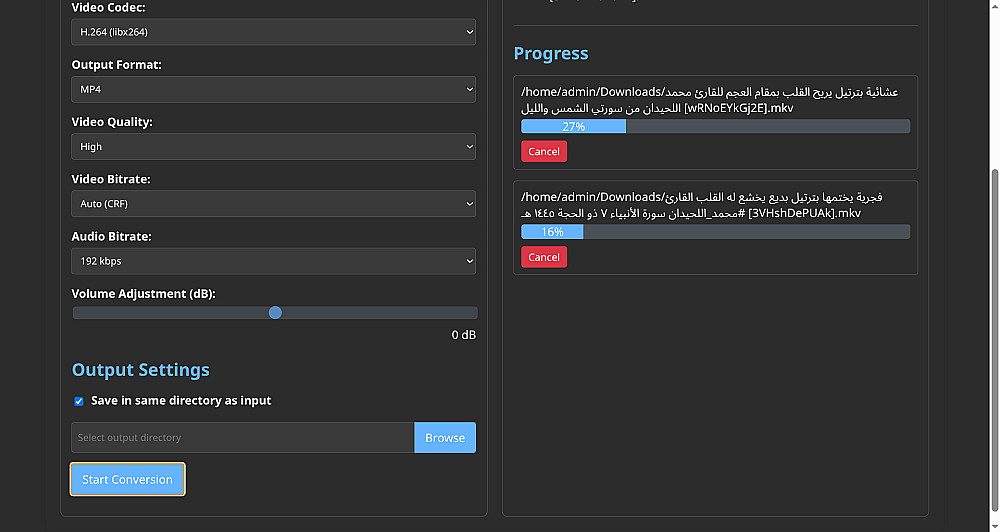The height and width of the screenshot is (532, 1000).
Task: Focus the Select output directory field
Action: (243, 438)
